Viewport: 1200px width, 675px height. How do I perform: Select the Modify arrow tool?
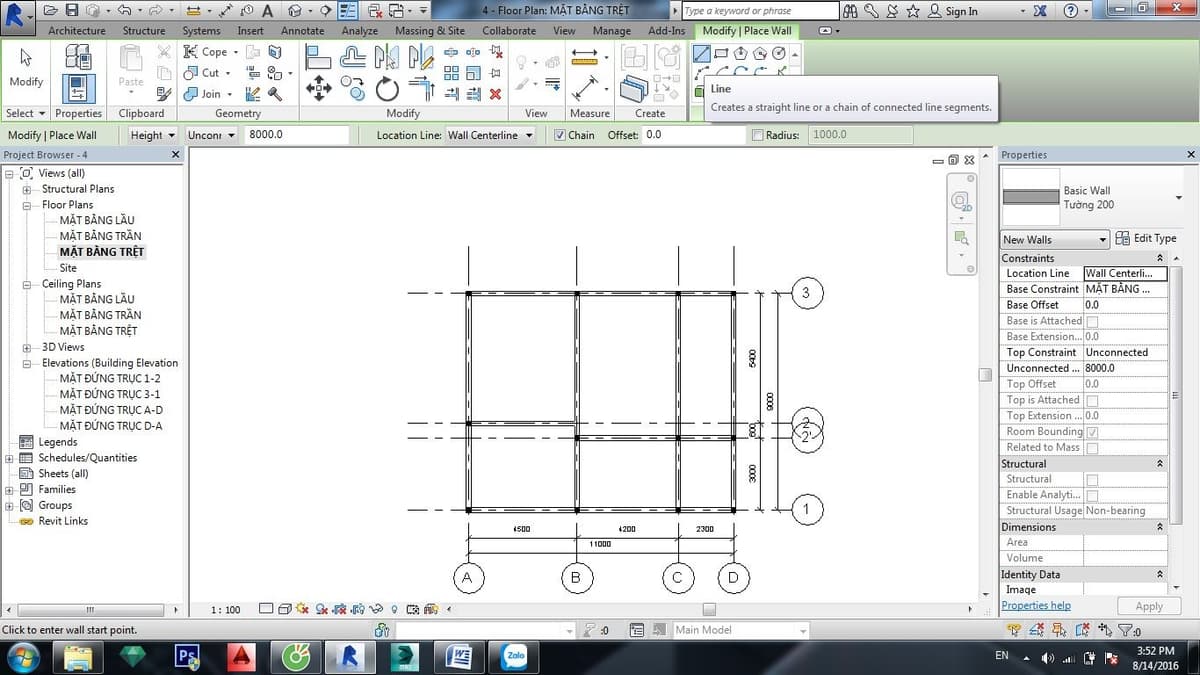[26, 68]
